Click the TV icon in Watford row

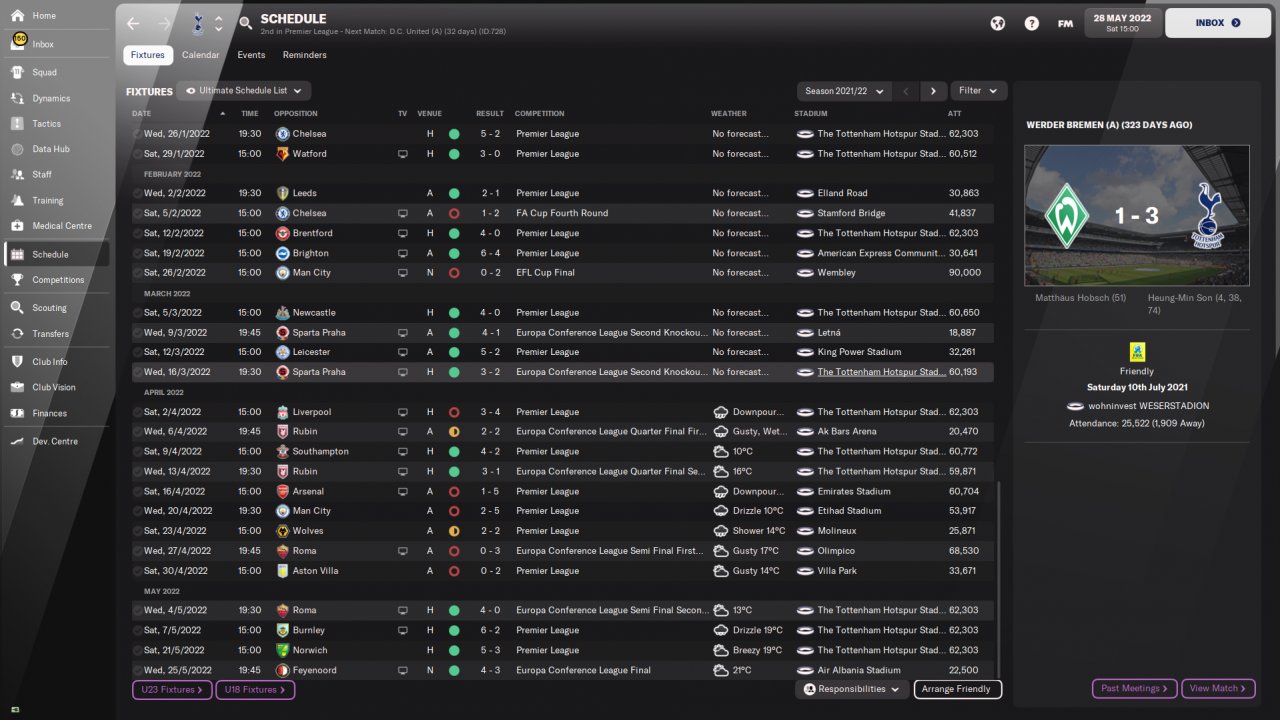402,154
